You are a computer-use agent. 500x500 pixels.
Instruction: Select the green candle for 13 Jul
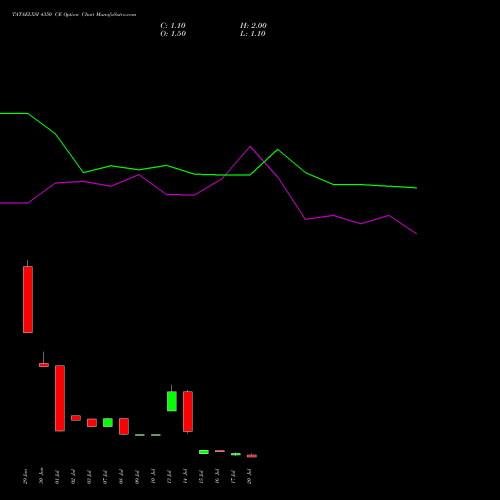tap(172, 401)
